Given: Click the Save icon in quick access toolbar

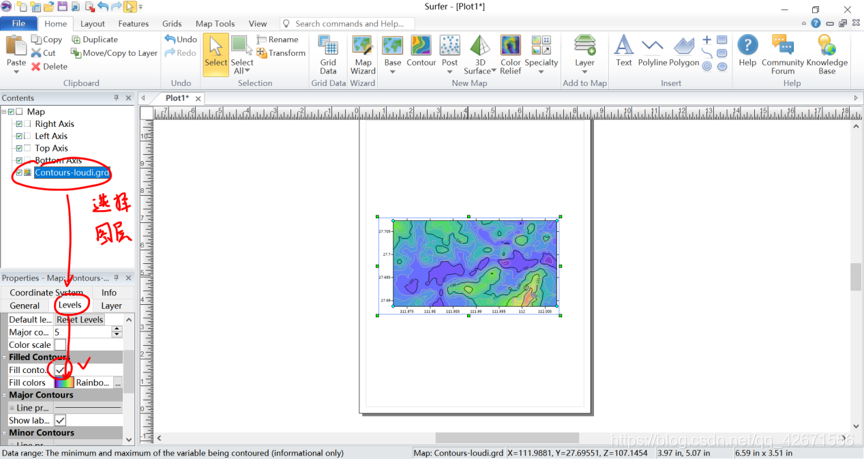Looking at the screenshot, I should pyautogui.click(x=62, y=7).
